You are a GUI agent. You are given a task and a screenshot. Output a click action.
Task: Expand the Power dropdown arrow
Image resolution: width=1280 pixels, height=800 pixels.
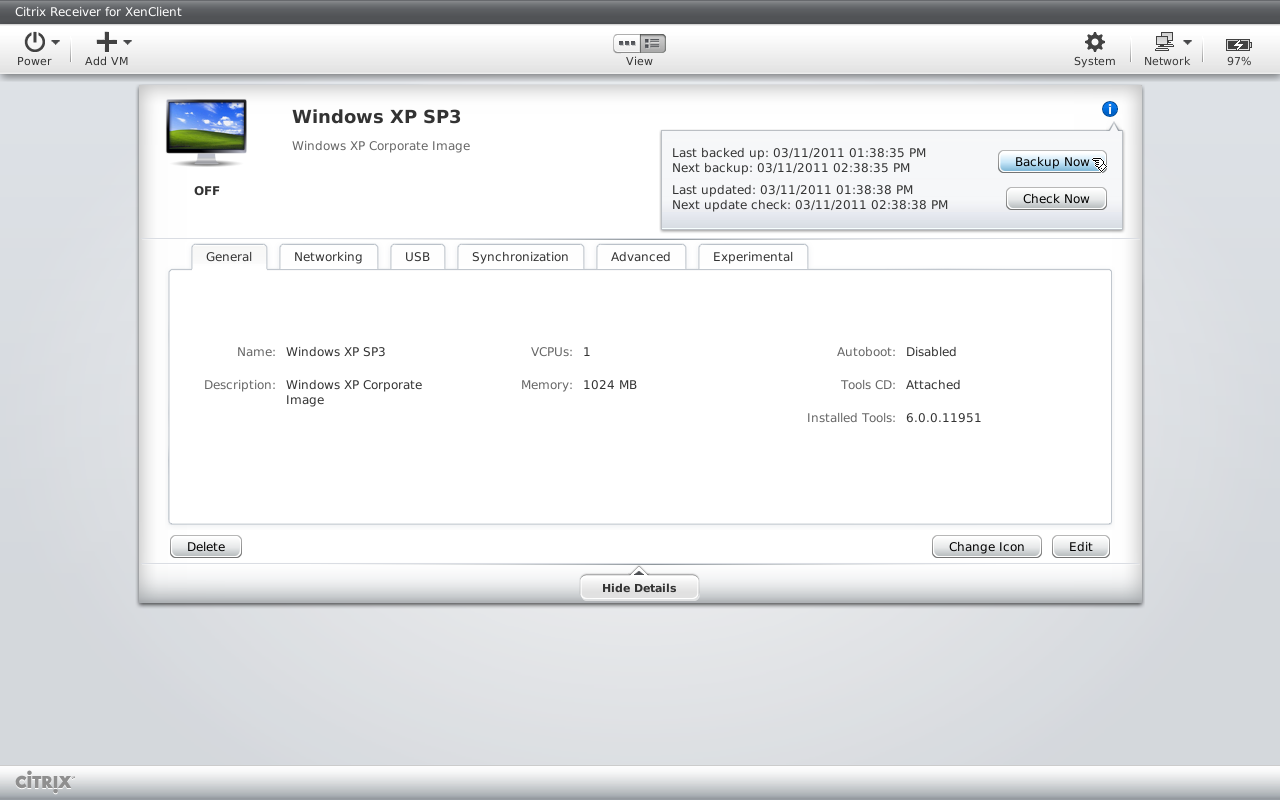coord(56,42)
